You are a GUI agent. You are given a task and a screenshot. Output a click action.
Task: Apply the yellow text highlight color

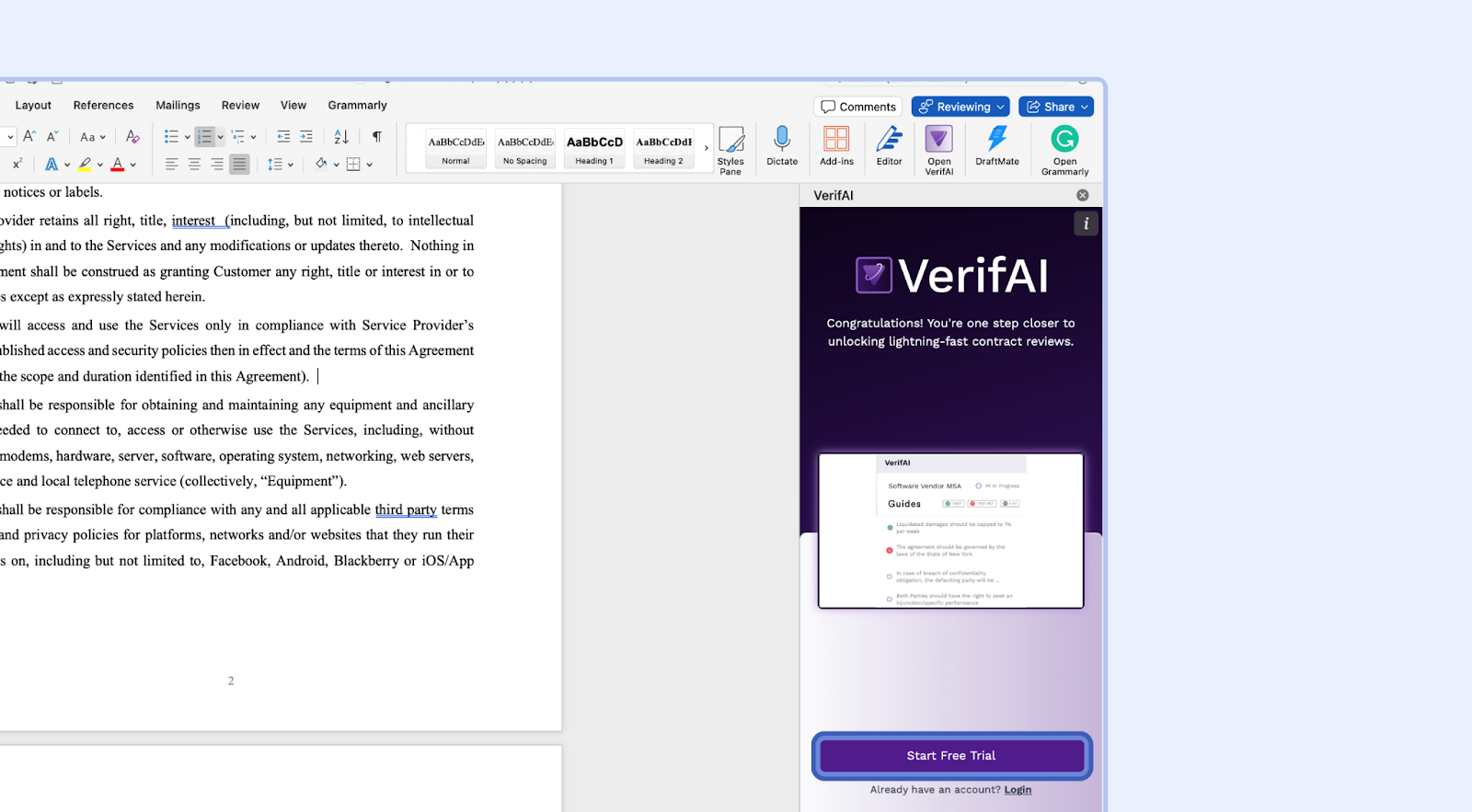[x=85, y=165]
